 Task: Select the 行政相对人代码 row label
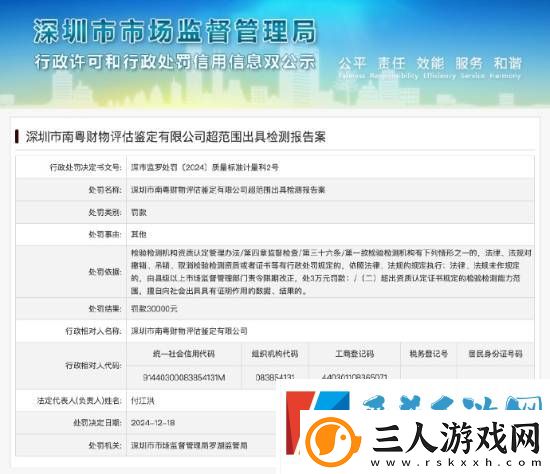(x=94, y=366)
